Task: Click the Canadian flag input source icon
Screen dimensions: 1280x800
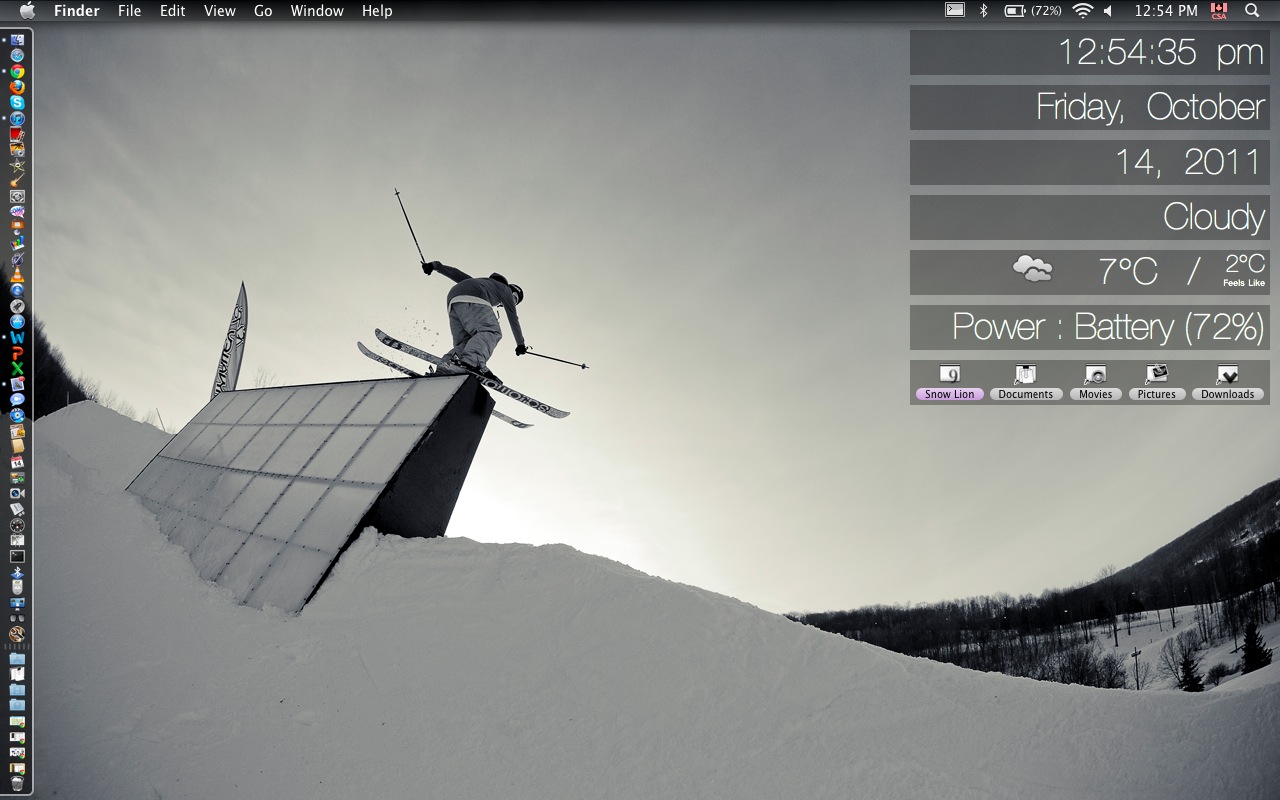Action: pyautogui.click(x=1218, y=11)
